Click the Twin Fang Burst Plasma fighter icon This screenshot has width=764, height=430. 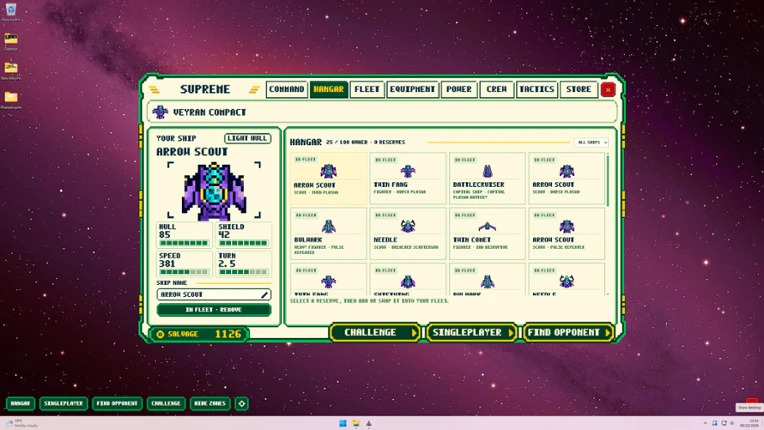pyautogui.click(x=408, y=171)
